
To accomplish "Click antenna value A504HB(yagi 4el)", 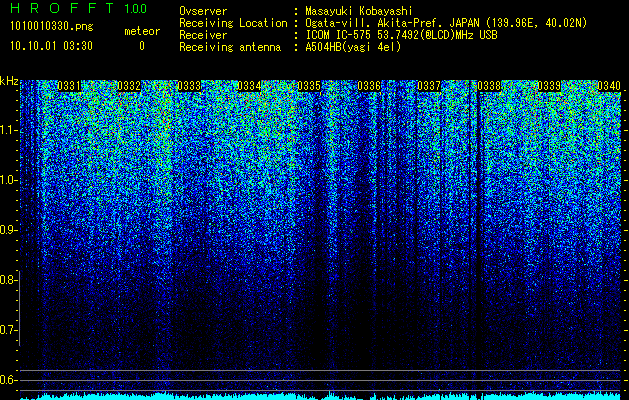I will pos(353,47).
